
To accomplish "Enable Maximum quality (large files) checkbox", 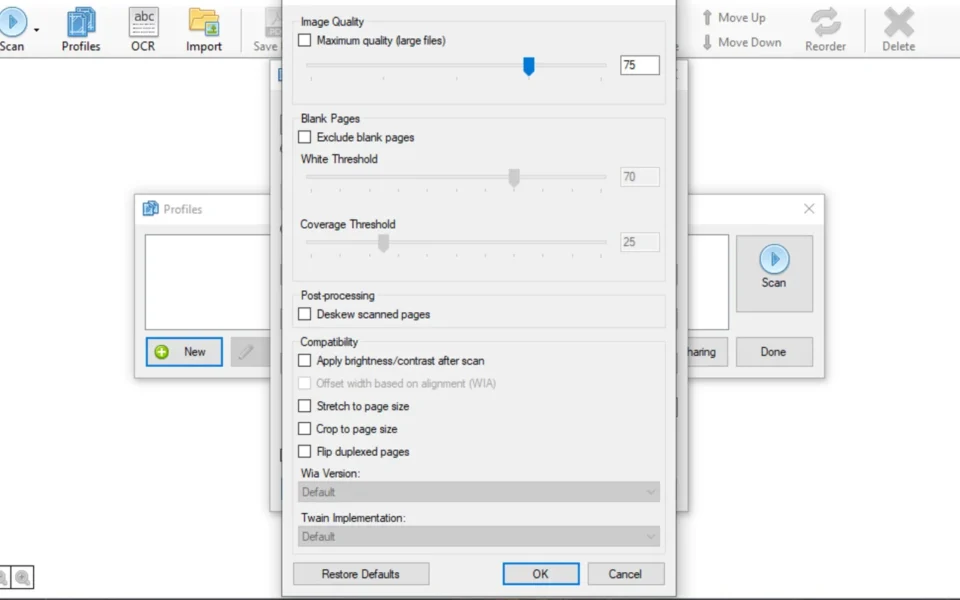I will 304,40.
